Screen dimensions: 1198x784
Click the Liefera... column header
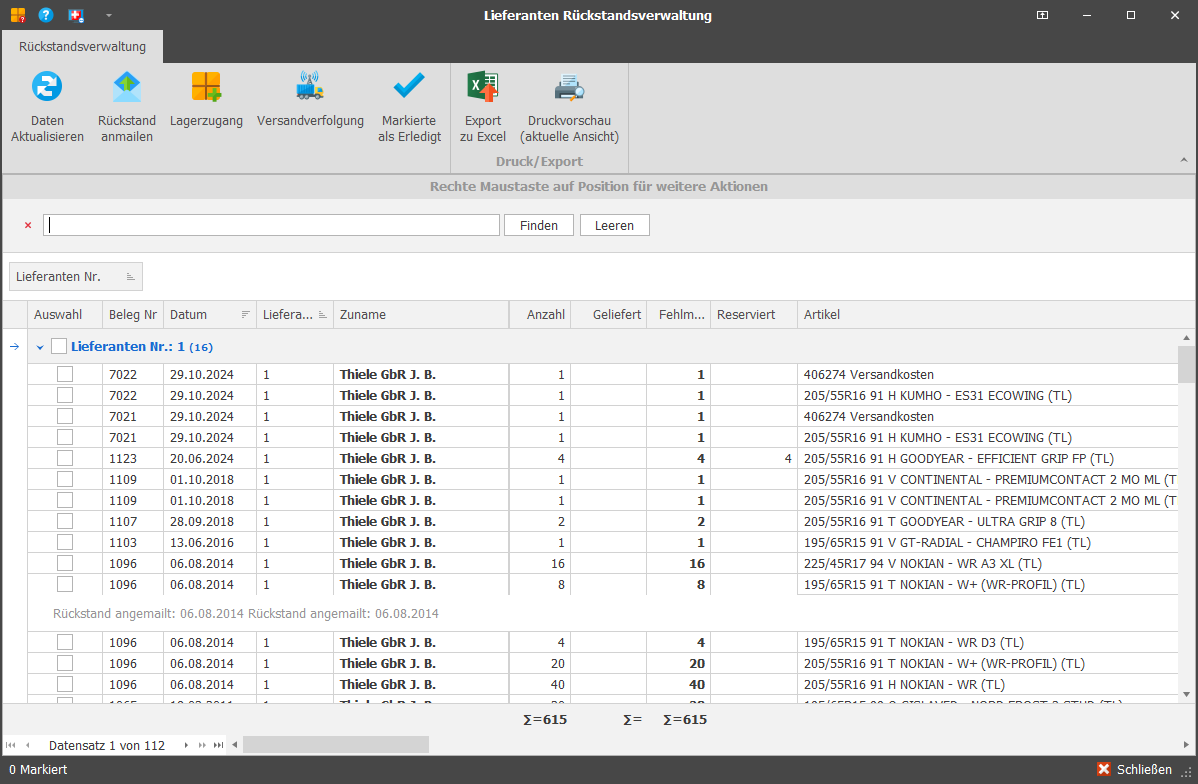[294, 315]
